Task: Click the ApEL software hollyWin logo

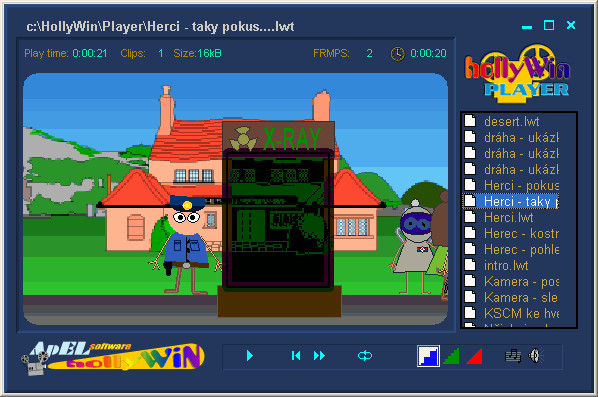Action: click(x=113, y=357)
